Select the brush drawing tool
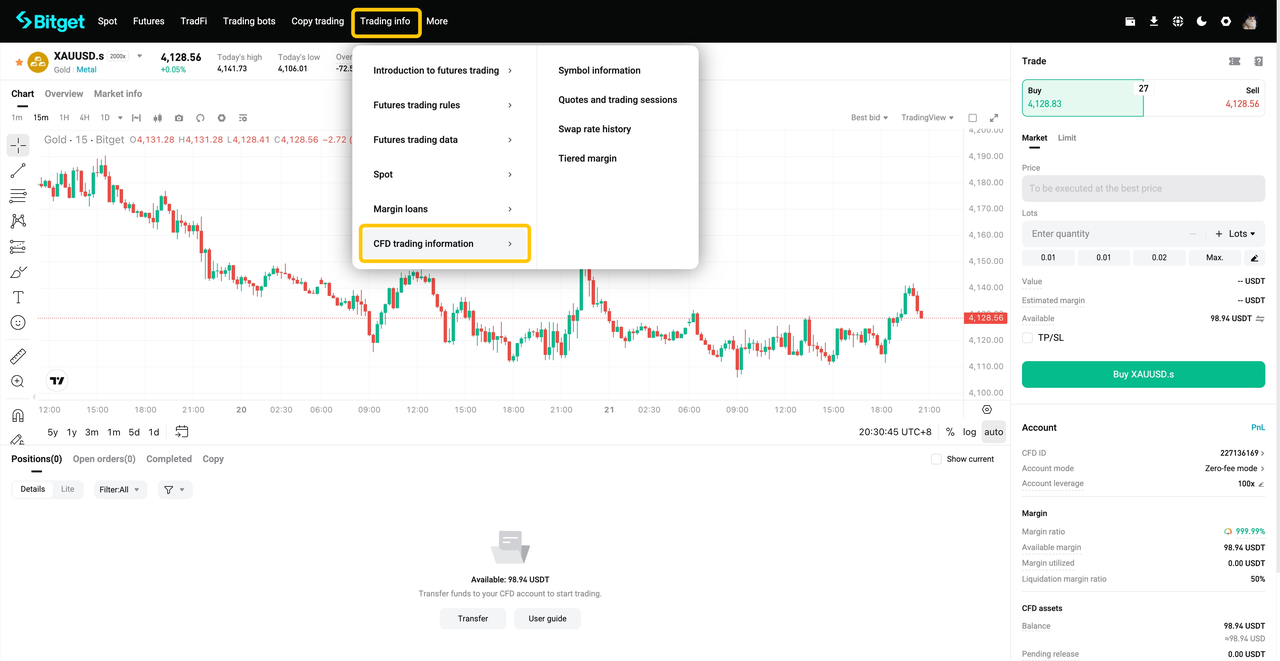 point(18,272)
